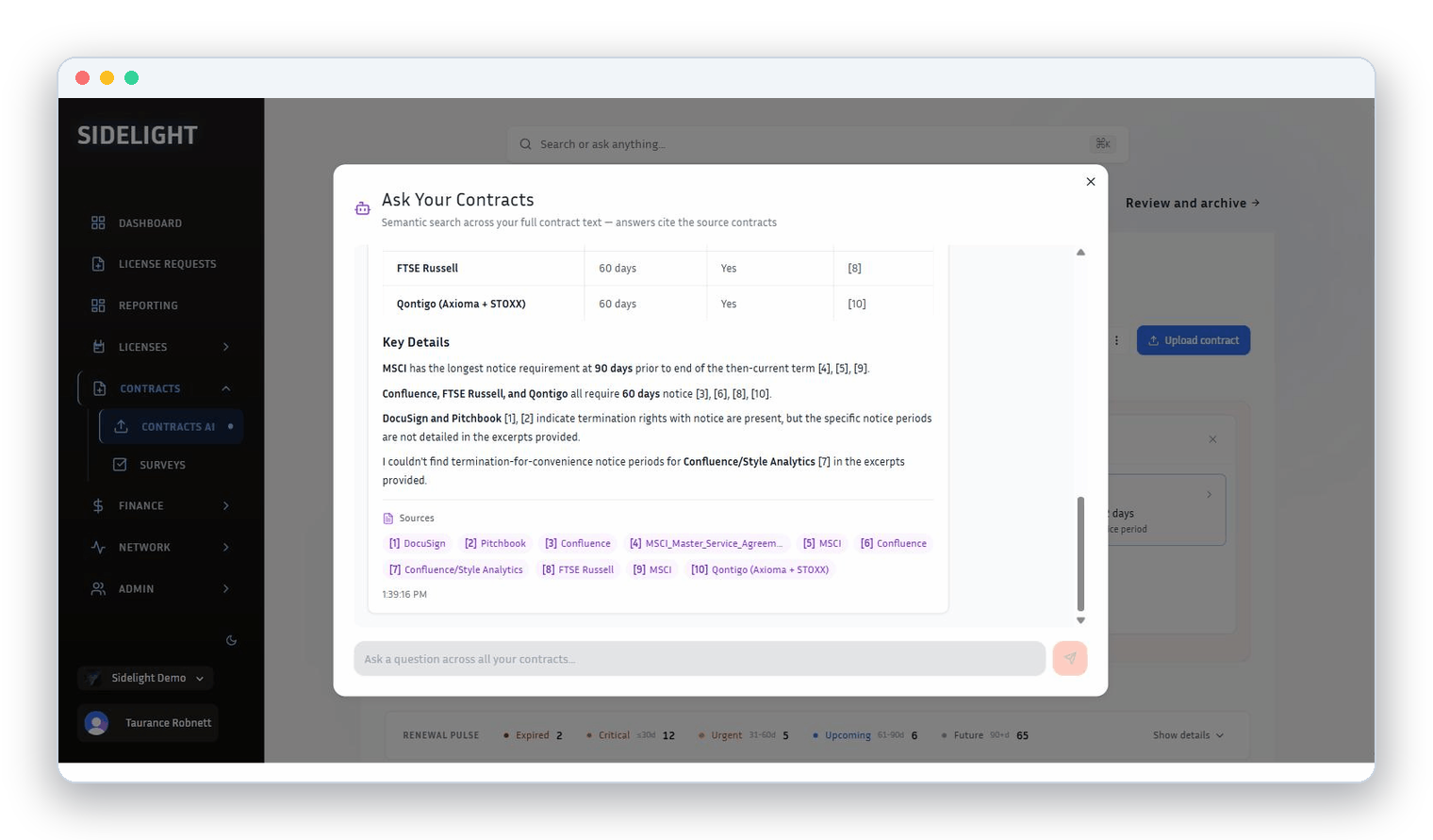This screenshot has width=1433, height=840.
Task: Open source [9] MSCI
Action: [652, 570]
